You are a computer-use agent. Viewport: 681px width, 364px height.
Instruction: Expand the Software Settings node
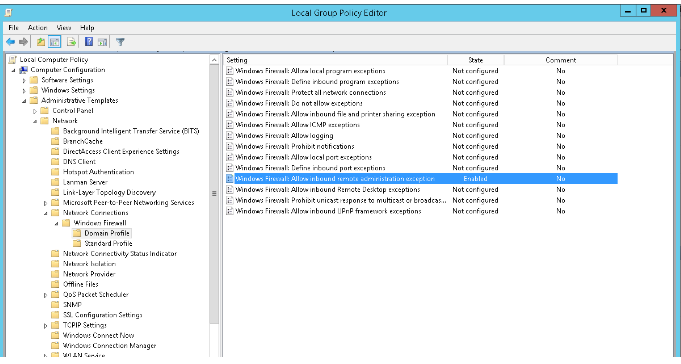coord(24,80)
